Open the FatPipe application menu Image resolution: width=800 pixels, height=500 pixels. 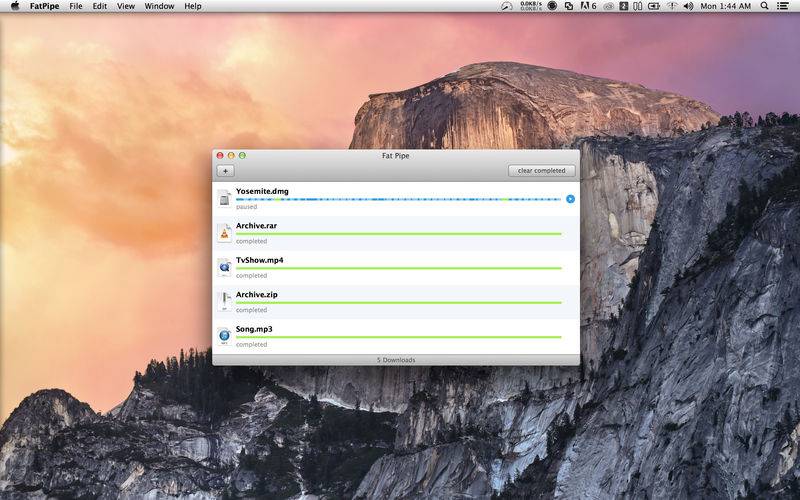pos(44,6)
